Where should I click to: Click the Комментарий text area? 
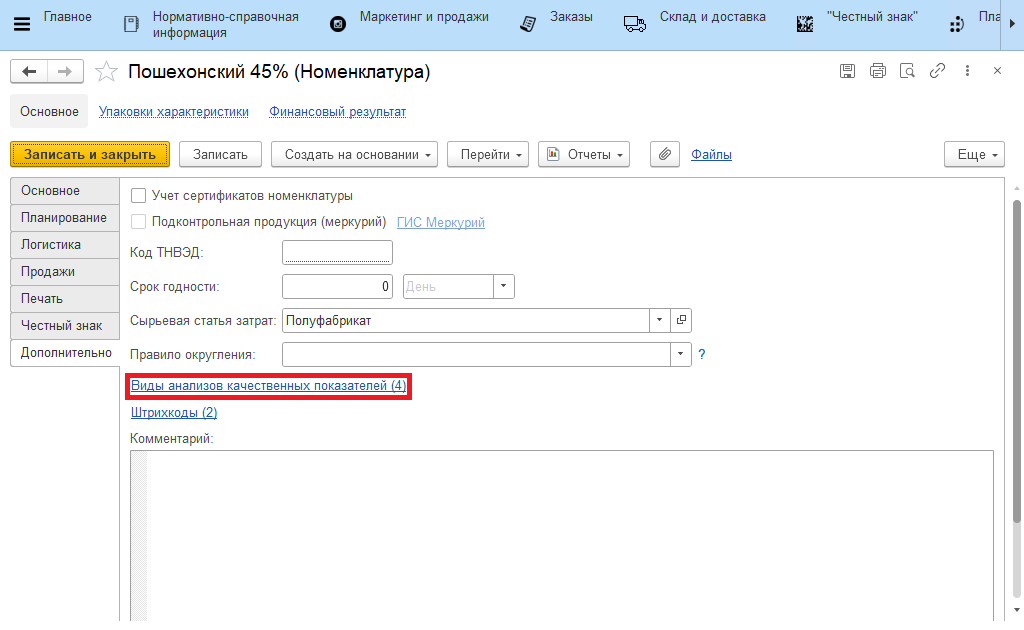click(560, 530)
